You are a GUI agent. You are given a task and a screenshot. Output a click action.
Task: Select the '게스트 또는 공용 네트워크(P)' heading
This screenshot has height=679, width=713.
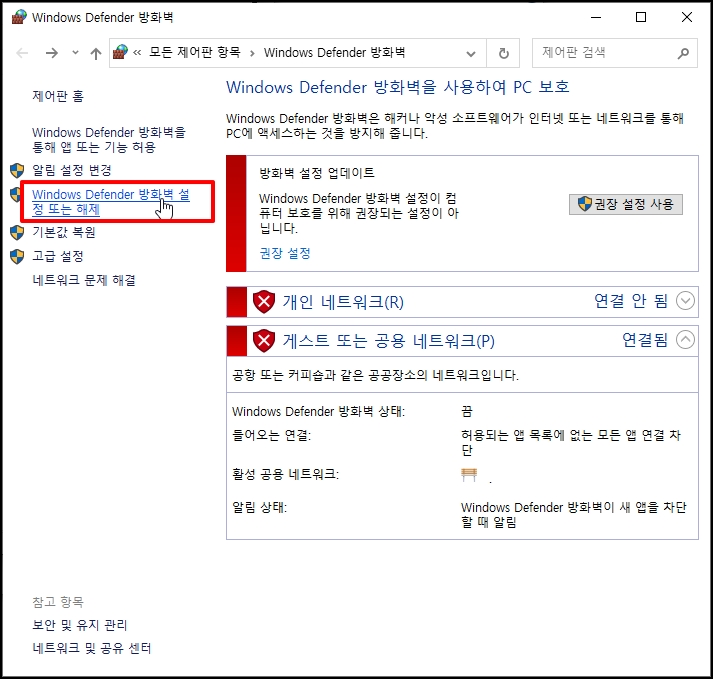389,341
